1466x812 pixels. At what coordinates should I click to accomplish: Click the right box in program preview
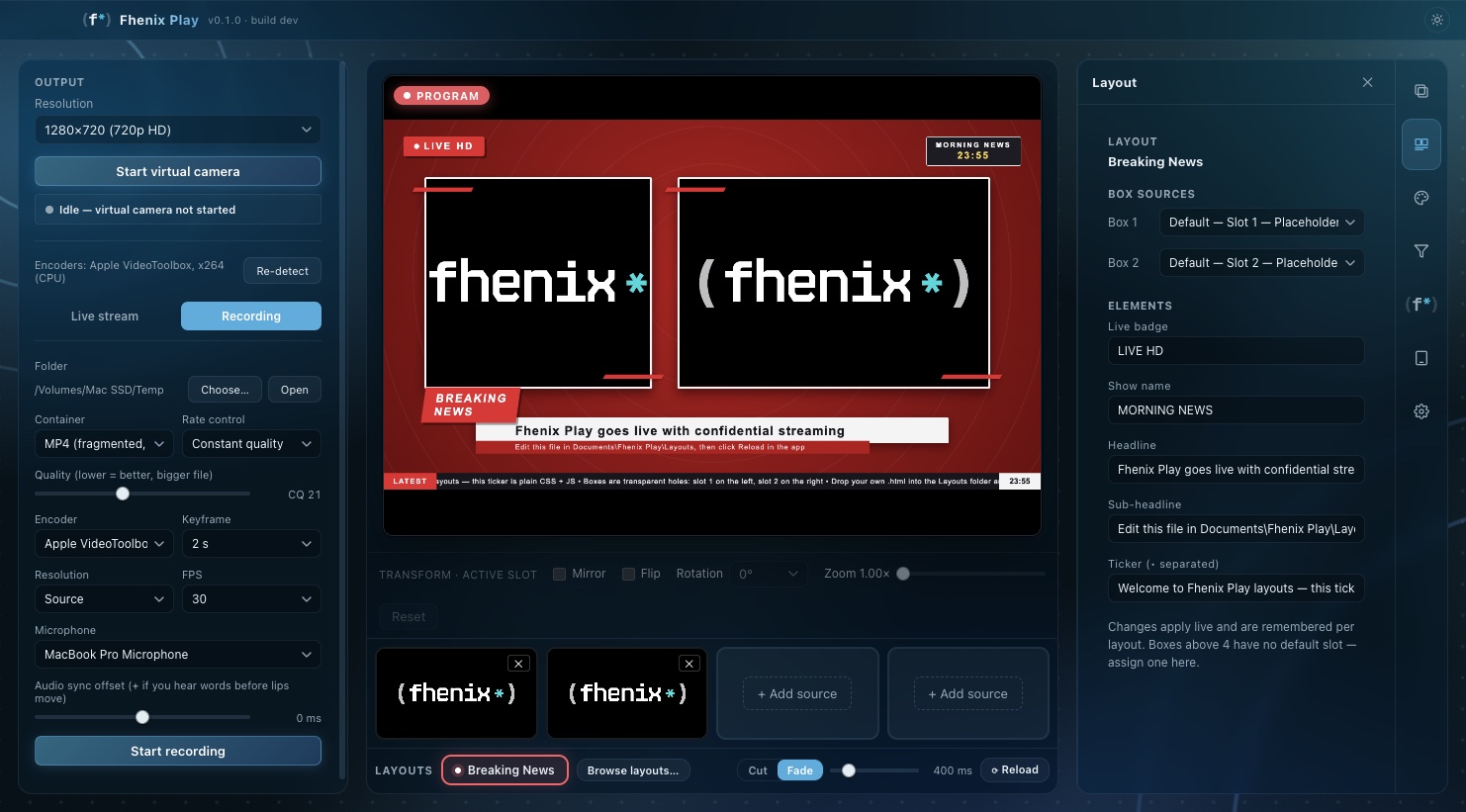tap(834, 283)
